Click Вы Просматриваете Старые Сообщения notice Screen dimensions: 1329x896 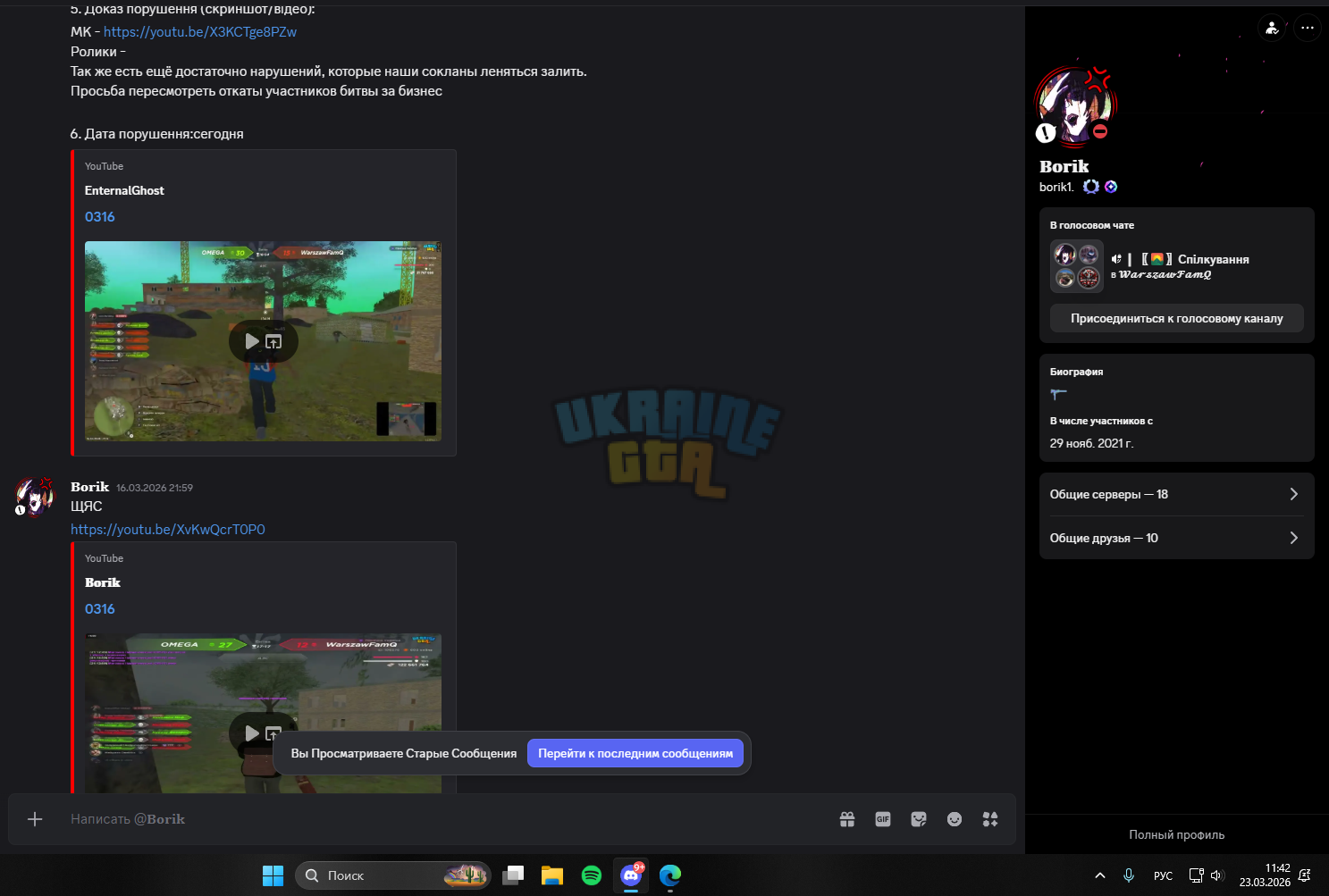pos(404,753)
